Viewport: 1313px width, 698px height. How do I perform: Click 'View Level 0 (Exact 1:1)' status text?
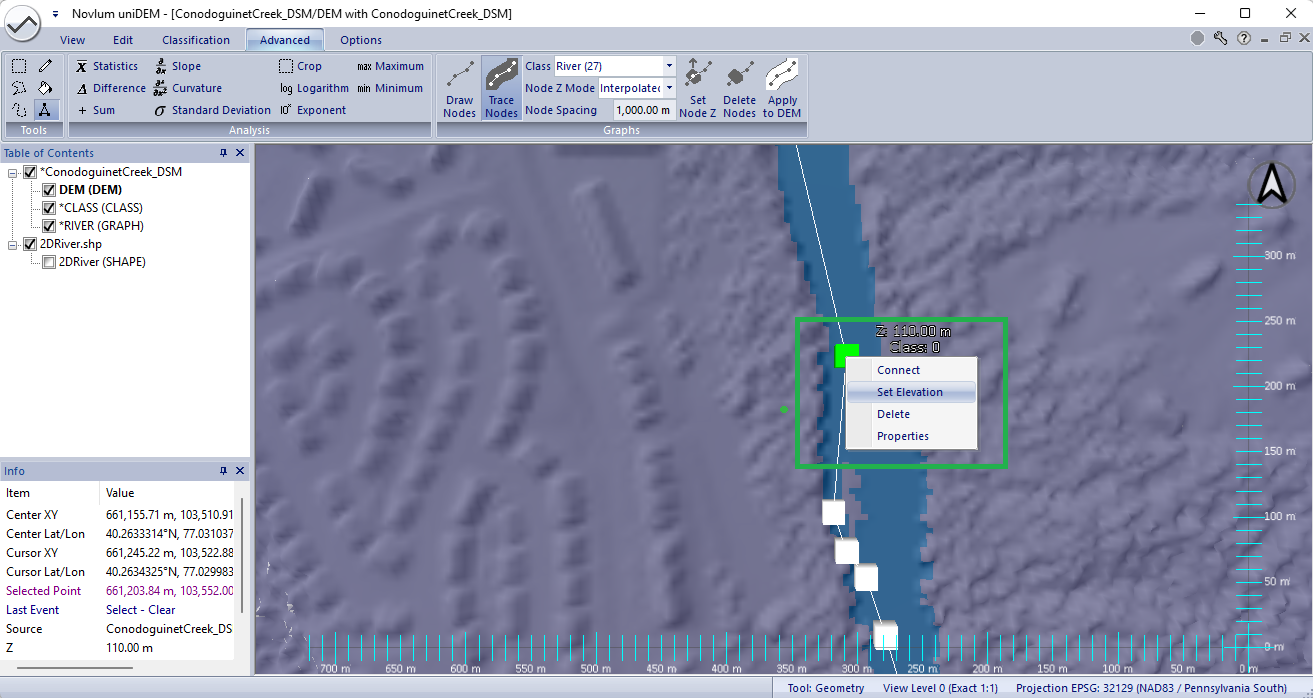(940, 688)
